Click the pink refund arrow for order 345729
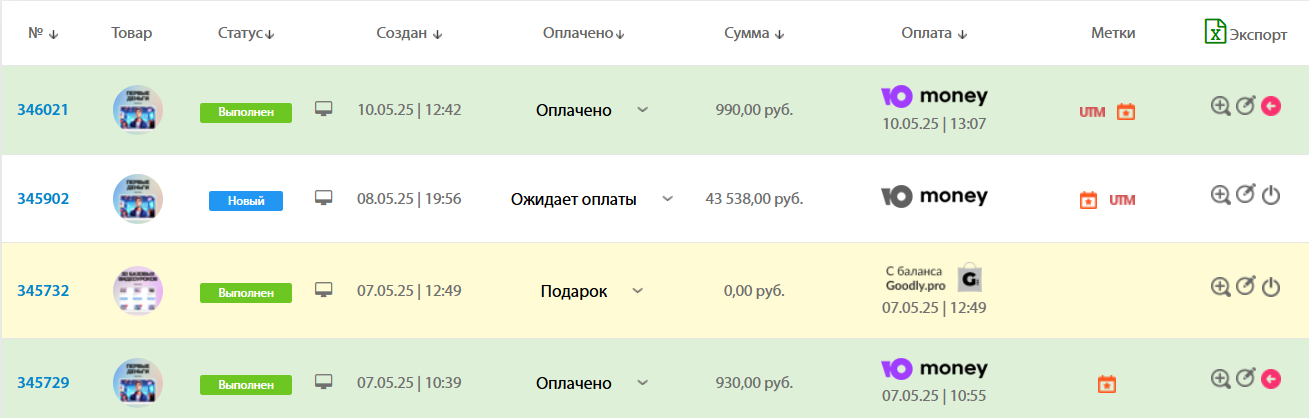The width and height of the screenshot is (1309, 418). coord(1271,378)
